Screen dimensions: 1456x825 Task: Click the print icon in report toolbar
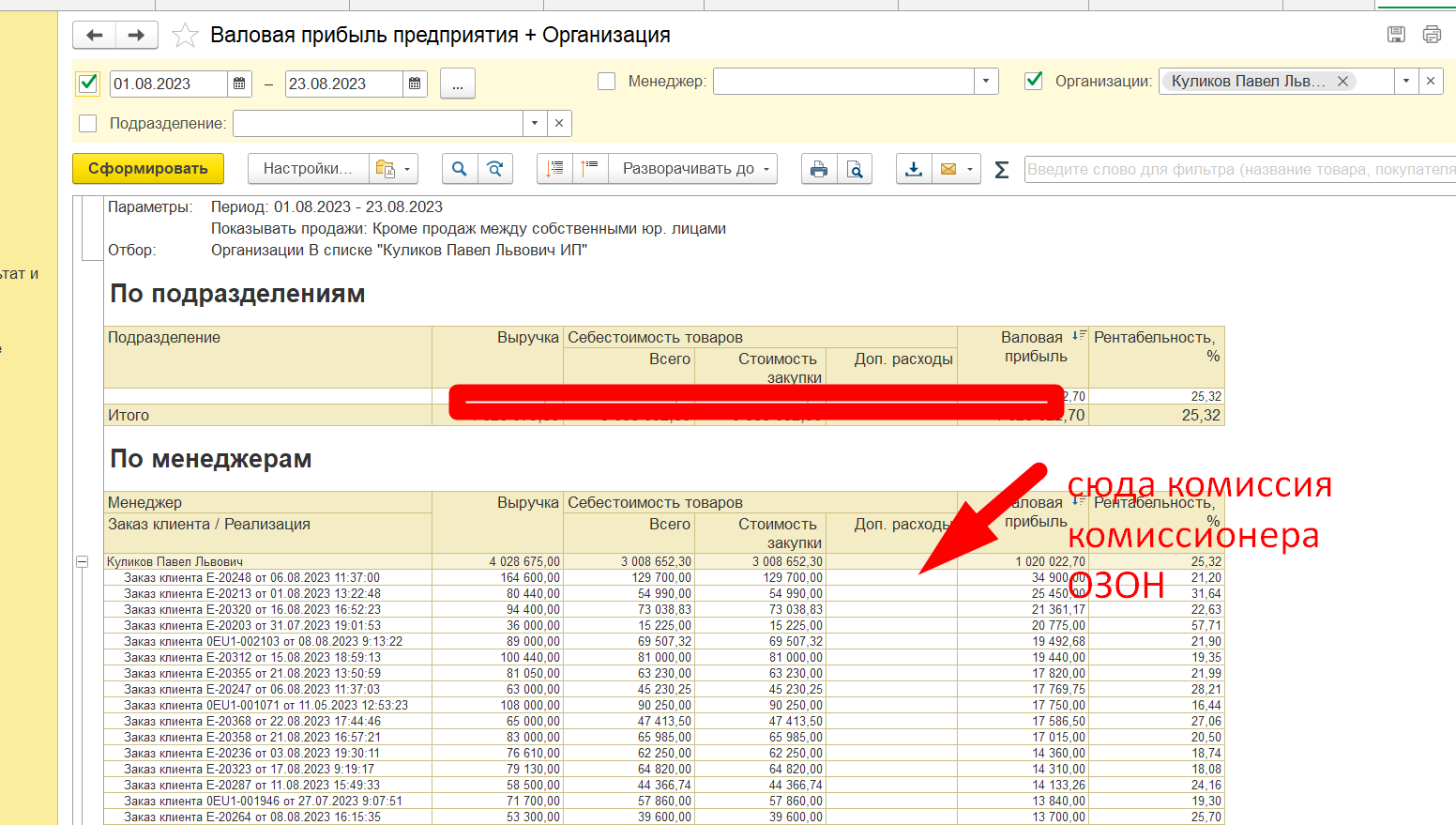pyautogui.click(x=819, y=169)
